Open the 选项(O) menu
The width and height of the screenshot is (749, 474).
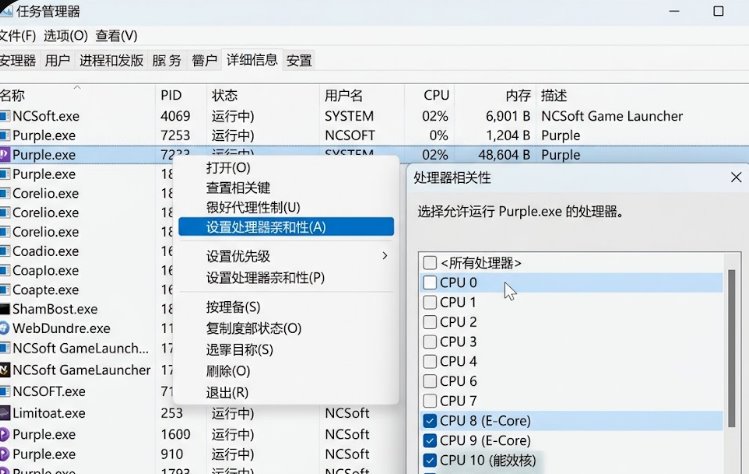[x=66, y=36]
